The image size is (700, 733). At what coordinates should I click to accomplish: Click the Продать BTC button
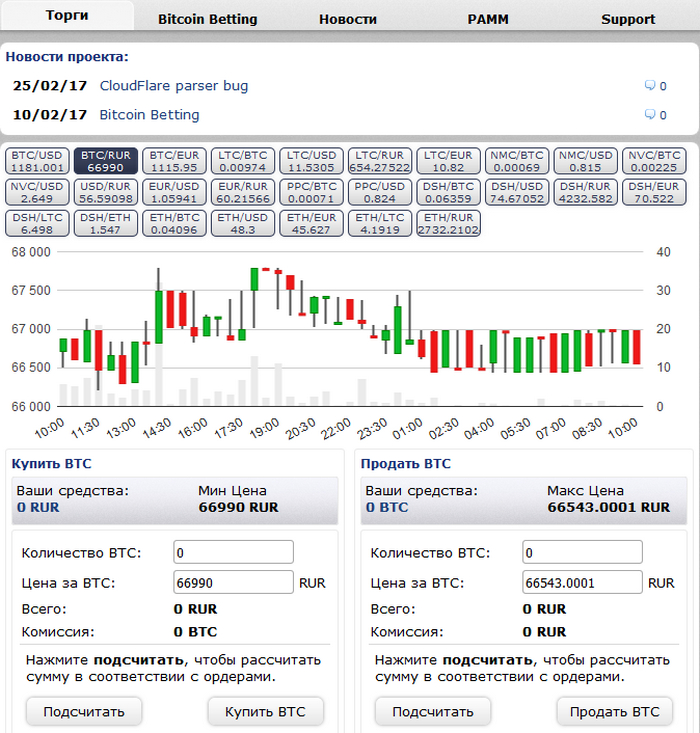[614, 711]
